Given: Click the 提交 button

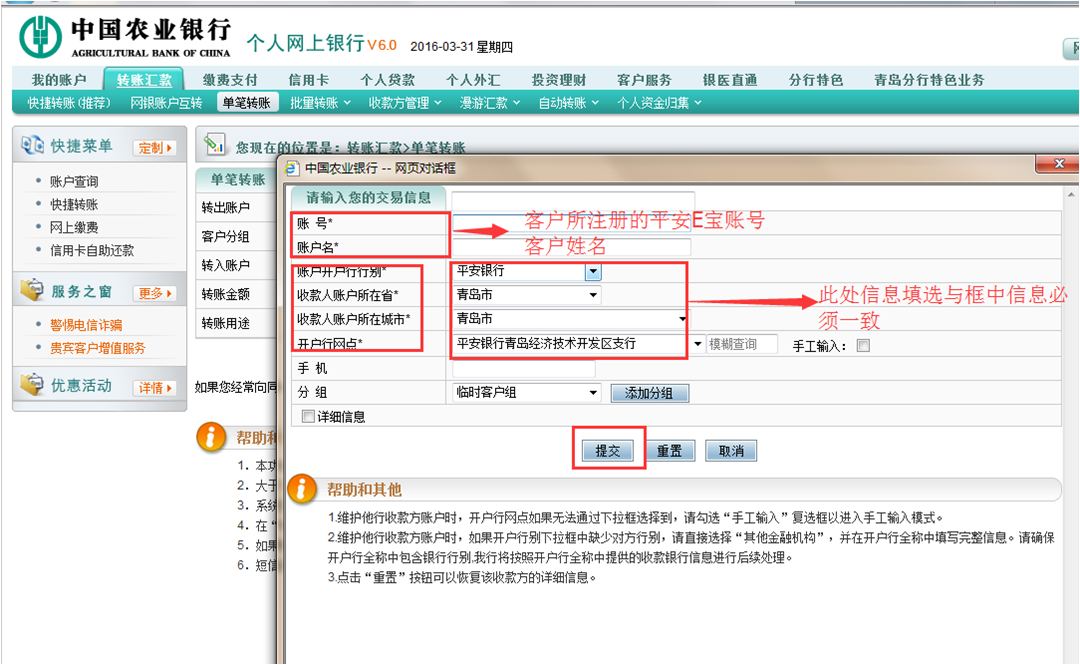Looking at the screenshot, I should pos(608,451).
